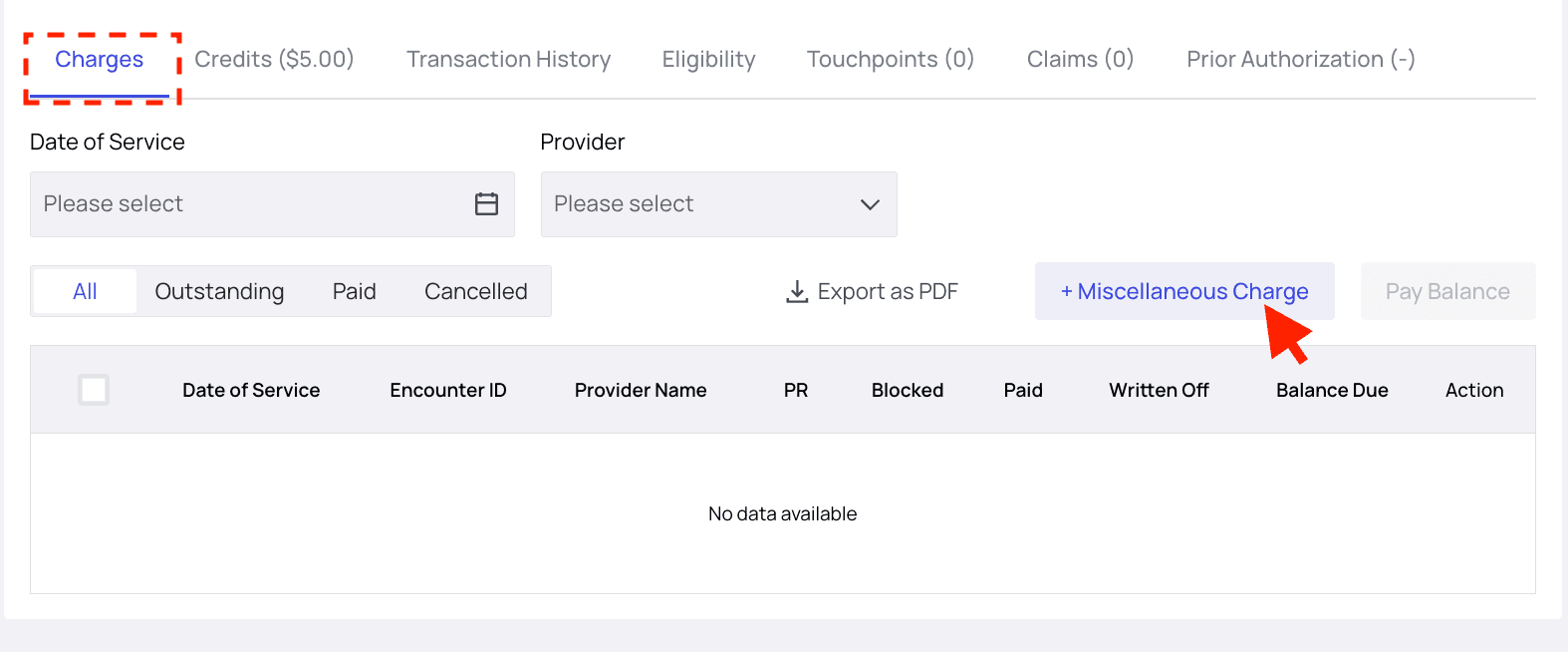Select the Charges tab

point(100,60)
